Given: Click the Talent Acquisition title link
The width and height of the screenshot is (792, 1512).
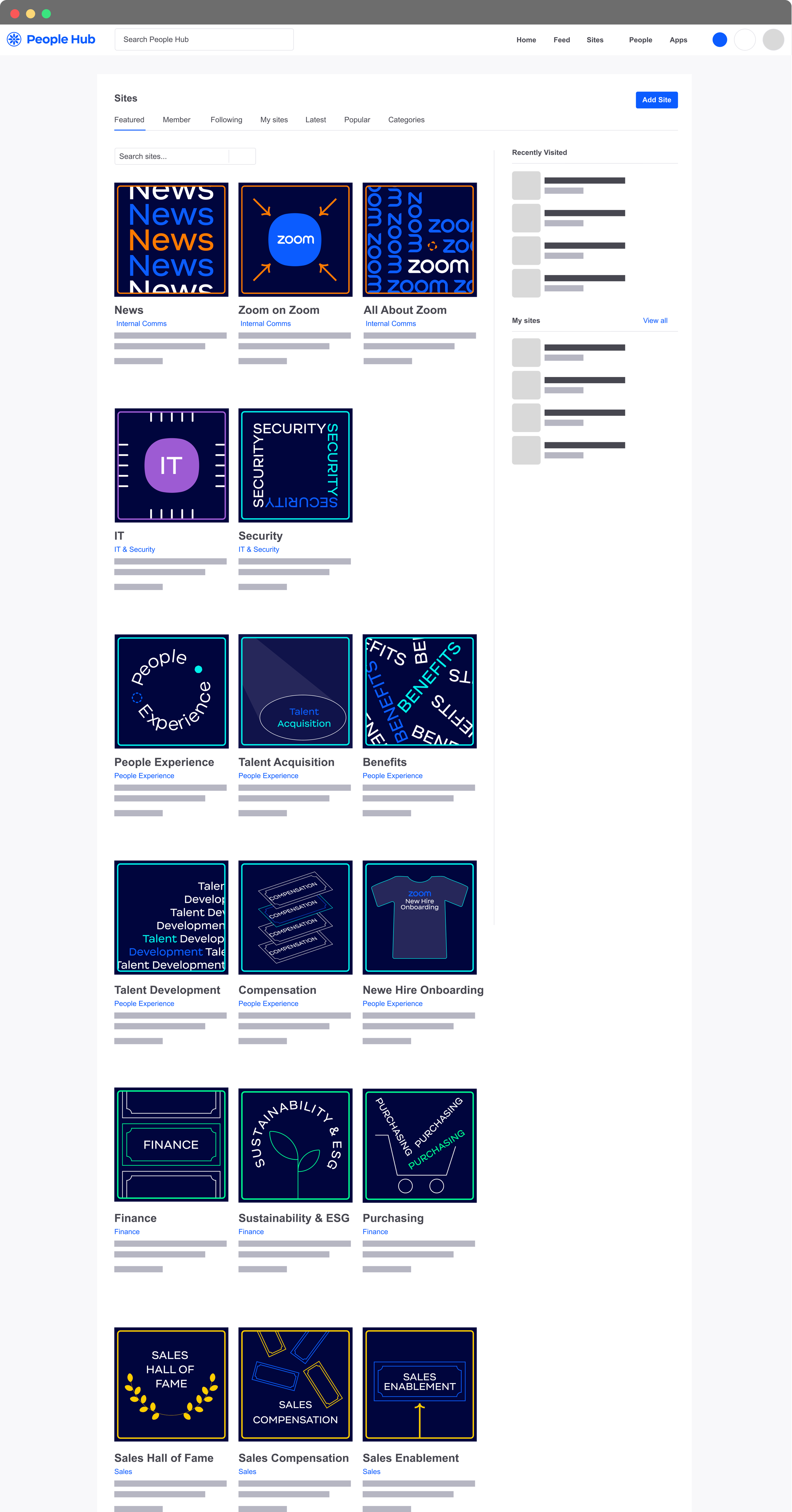Looking at the screenshot, I should [x=286, y=762].
